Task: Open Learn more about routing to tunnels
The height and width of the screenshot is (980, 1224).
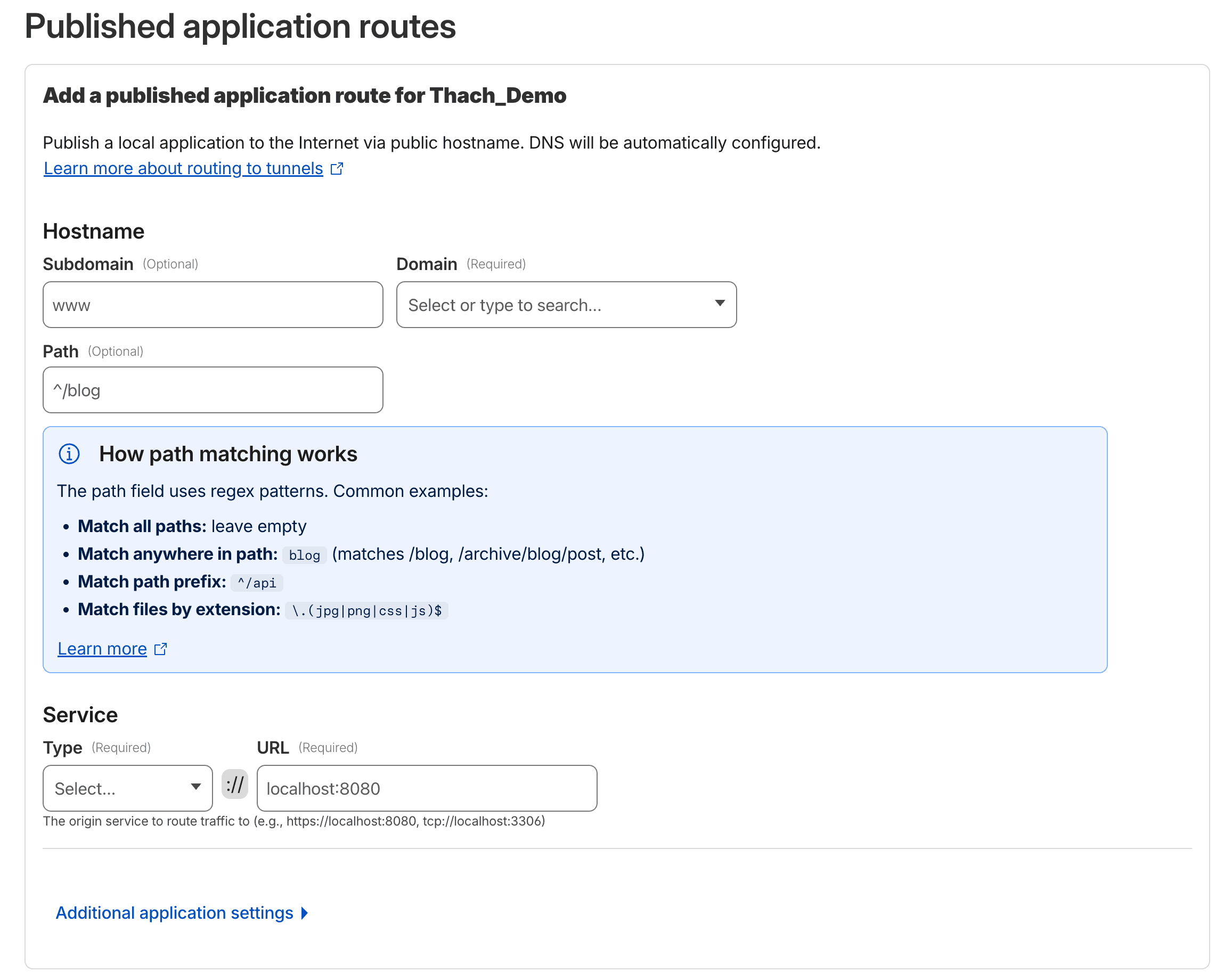Action: click(x=183, y=169)
